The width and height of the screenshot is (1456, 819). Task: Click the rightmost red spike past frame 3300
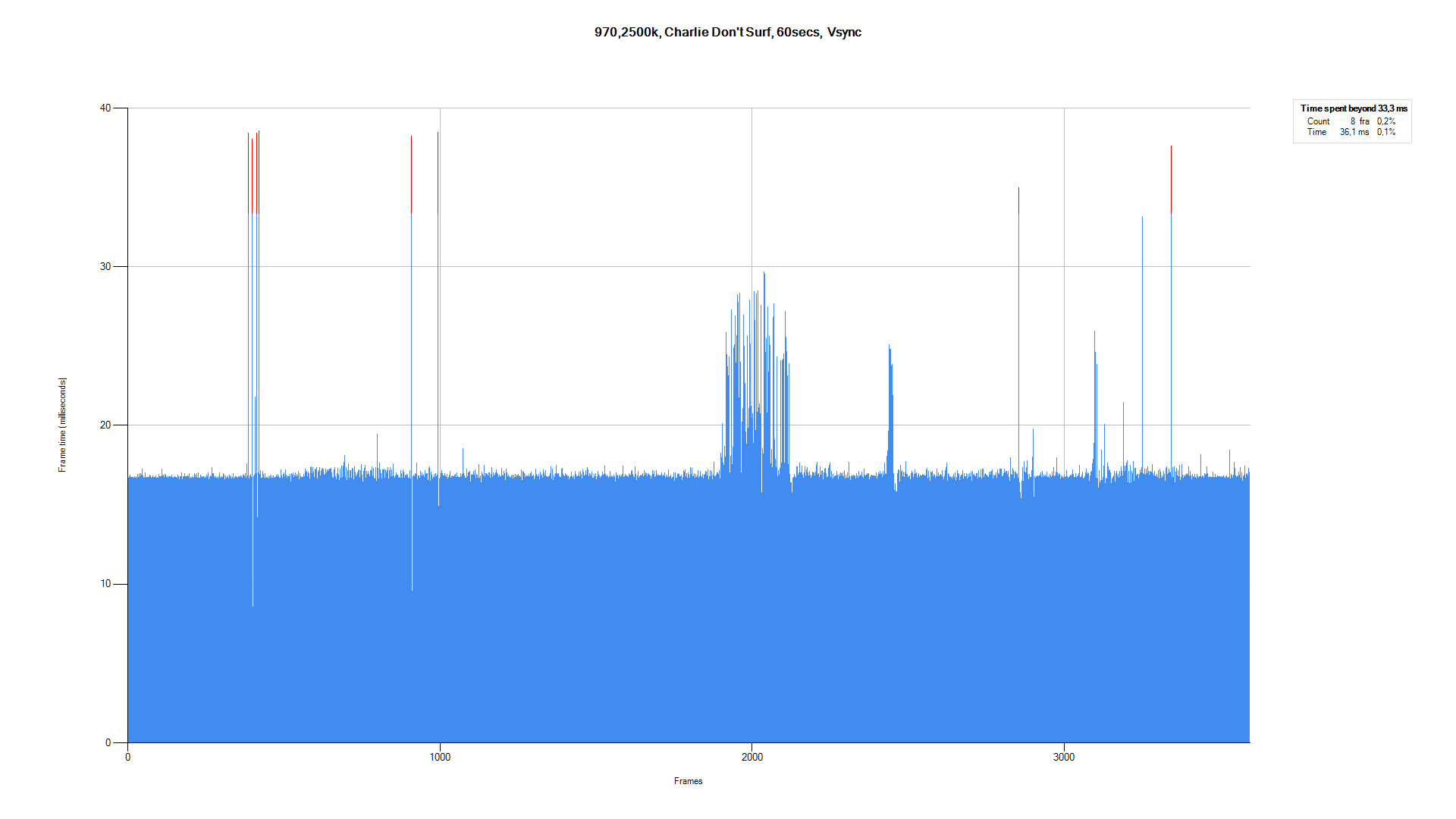pos(1171,152)
